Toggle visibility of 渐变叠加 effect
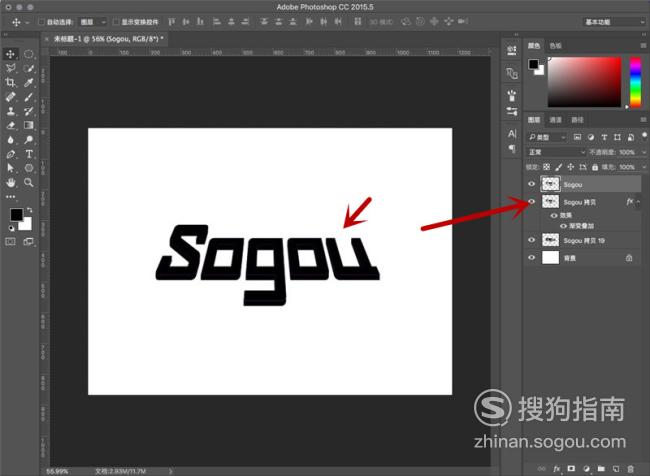 tap(563, 226)
